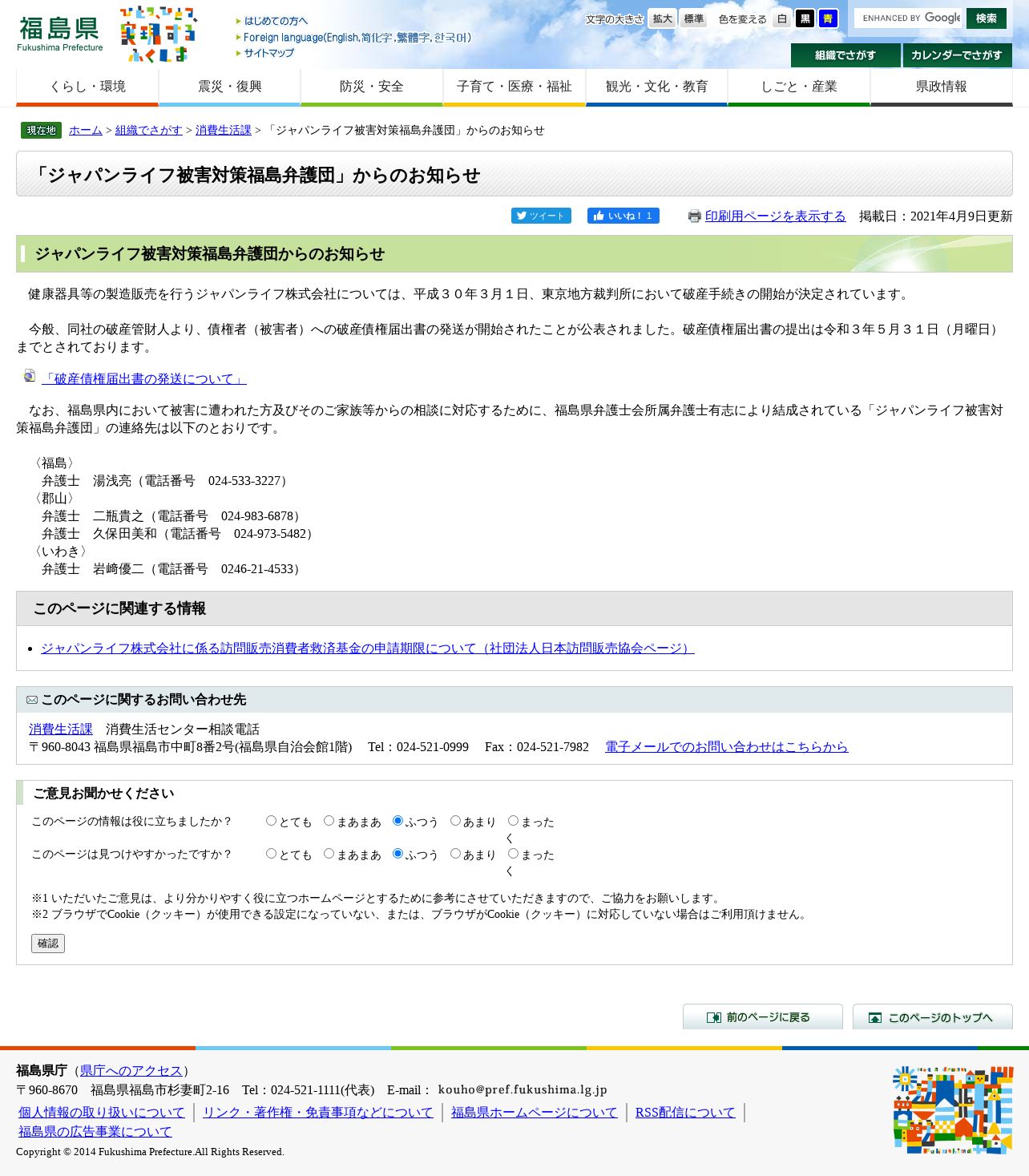Click the Fukushima Prefecture logo
The width and height of the screenshot is (1029, 1176).
click(x=60, y=34)
